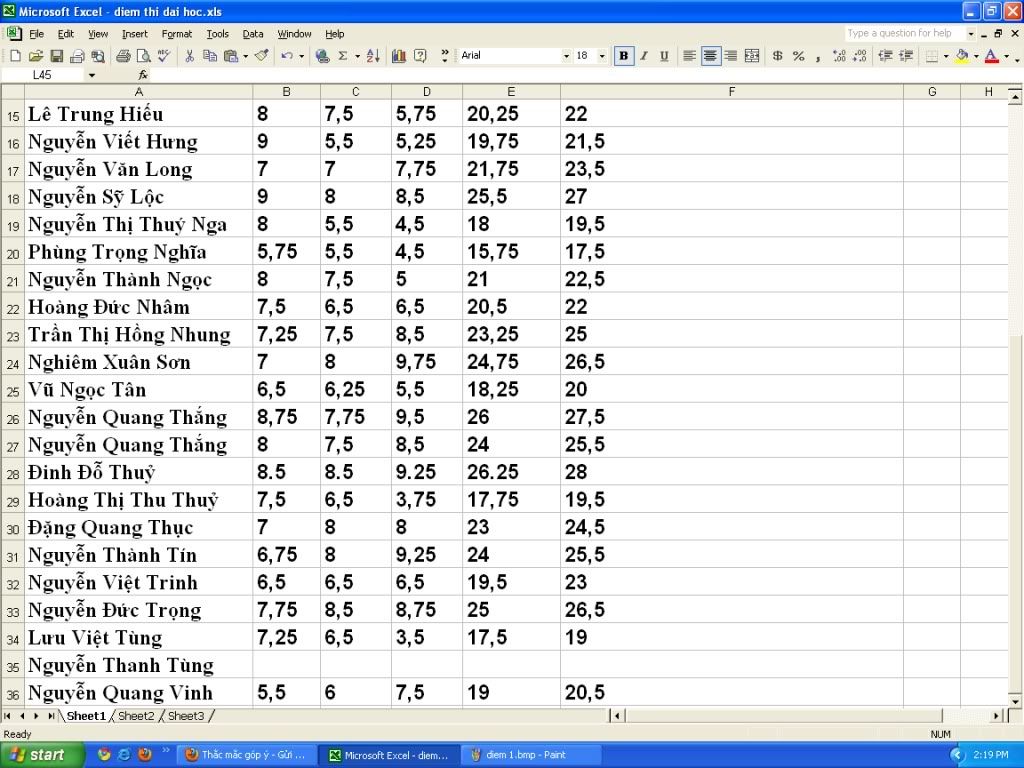Apply the yellow Fill Color swatch
This screenshot has height=768, width=1024.
click(962, 56)
